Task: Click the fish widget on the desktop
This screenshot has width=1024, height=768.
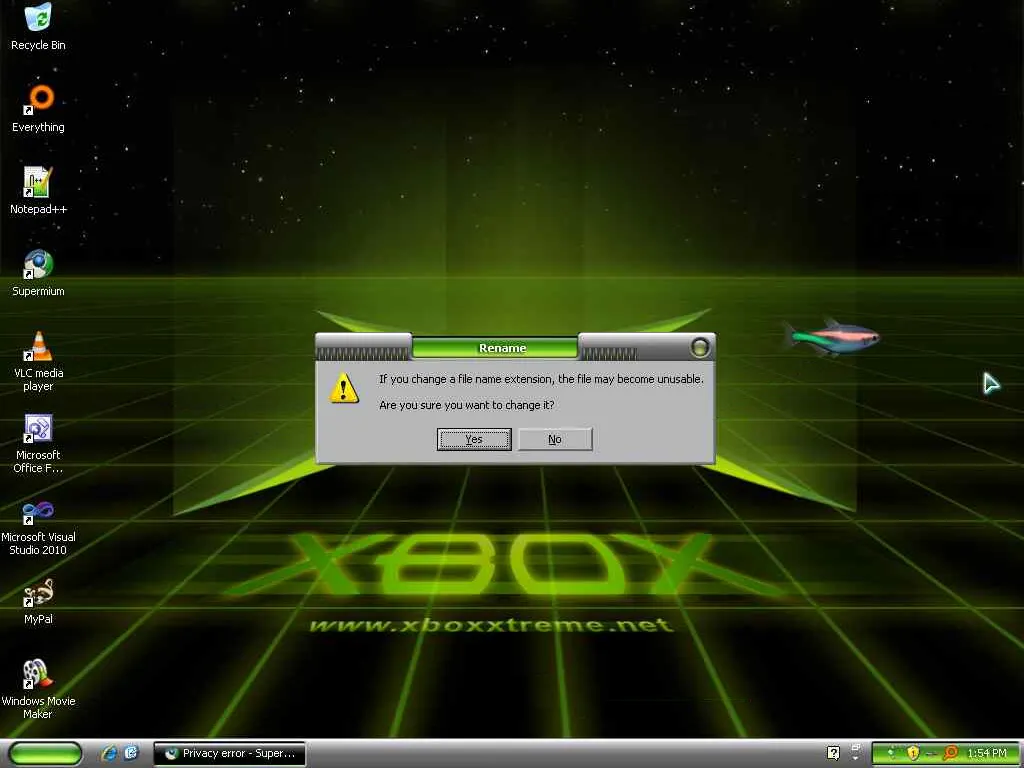Action: point(833,338)
